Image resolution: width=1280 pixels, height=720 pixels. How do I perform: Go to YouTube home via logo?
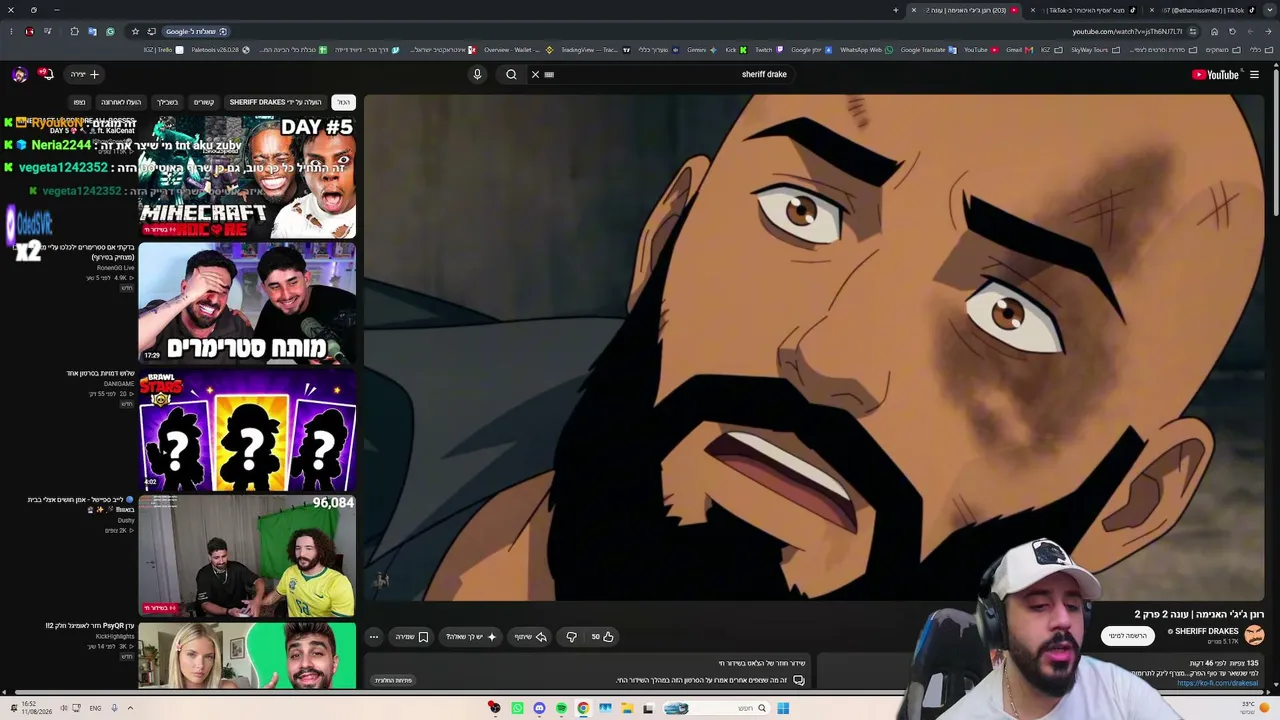point(1215,74)
